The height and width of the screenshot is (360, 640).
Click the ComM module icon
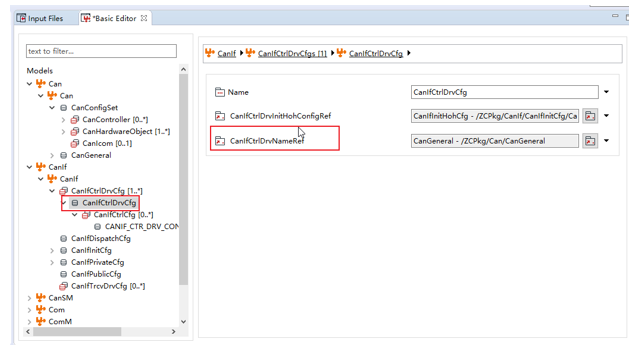(41, 321)
